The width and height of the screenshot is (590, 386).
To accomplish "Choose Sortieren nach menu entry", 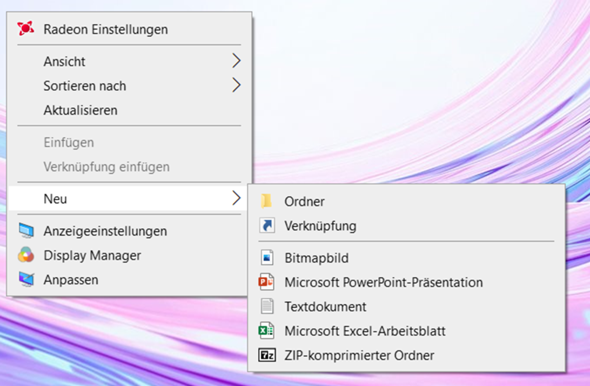I will [129, 85].
